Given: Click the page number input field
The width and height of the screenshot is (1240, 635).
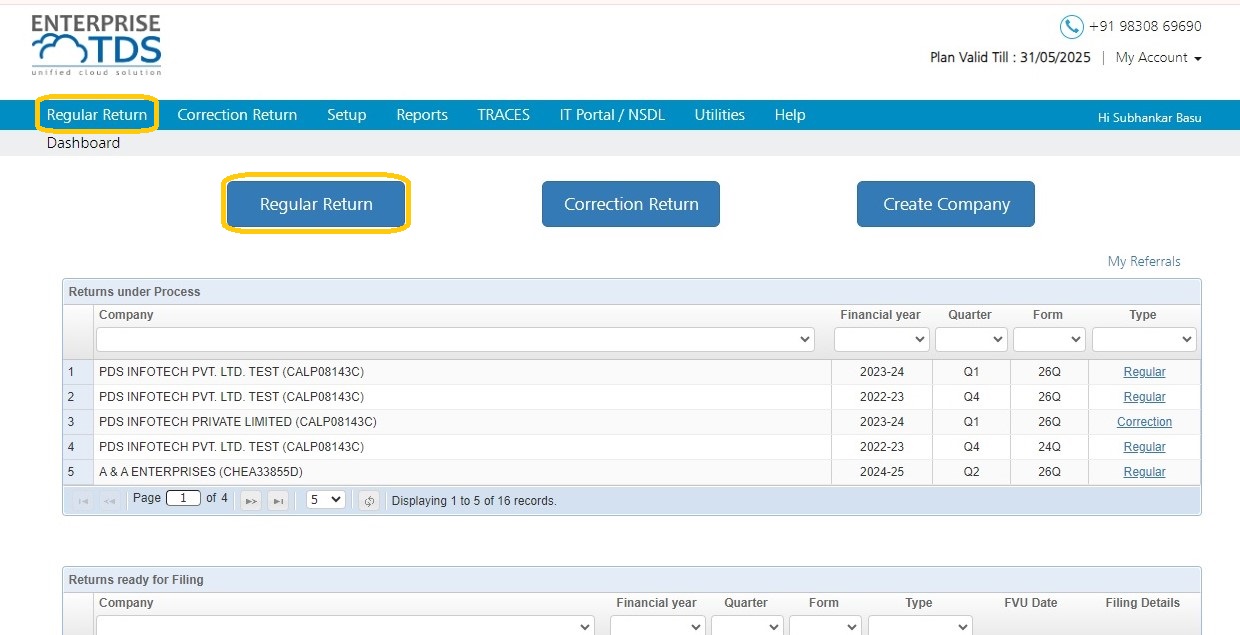Looking at the screenshot, I should point(183,498).
